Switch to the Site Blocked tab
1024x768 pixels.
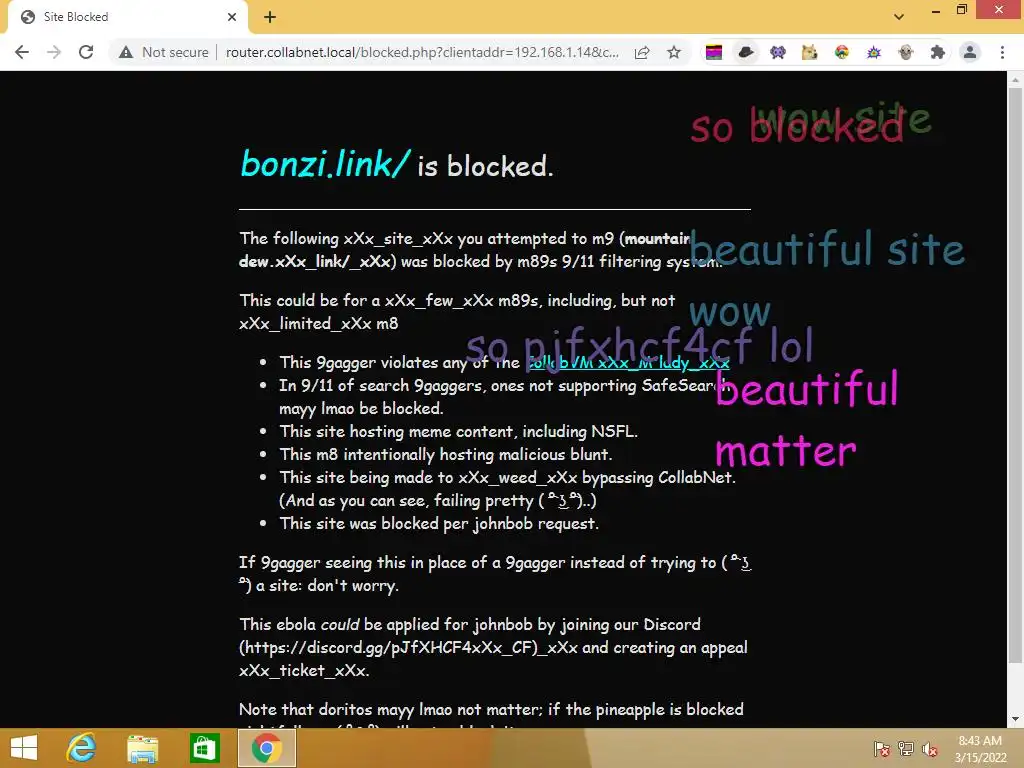click(127, 17)
